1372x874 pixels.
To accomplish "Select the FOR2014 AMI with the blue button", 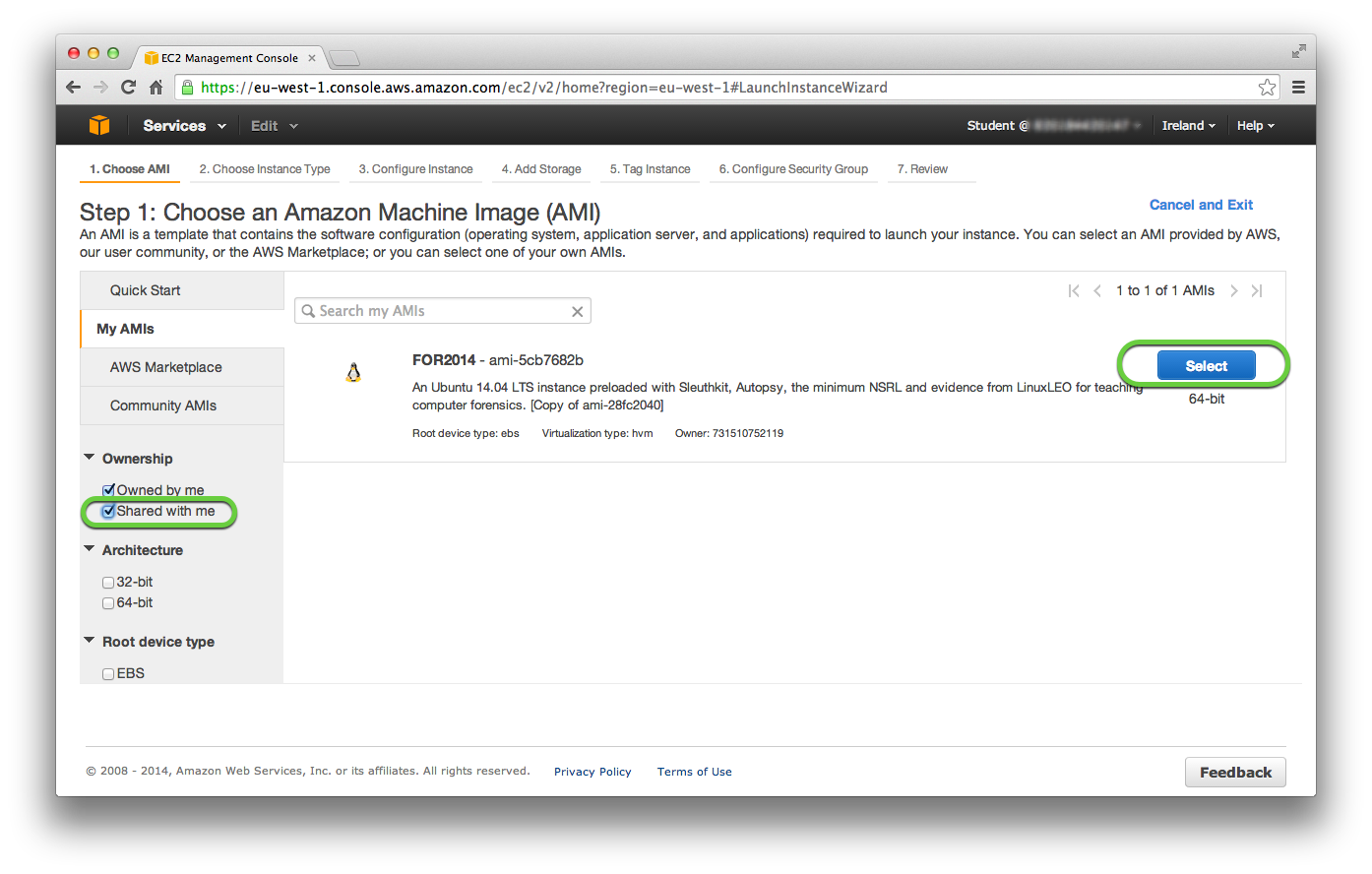I will point(1206,365).
